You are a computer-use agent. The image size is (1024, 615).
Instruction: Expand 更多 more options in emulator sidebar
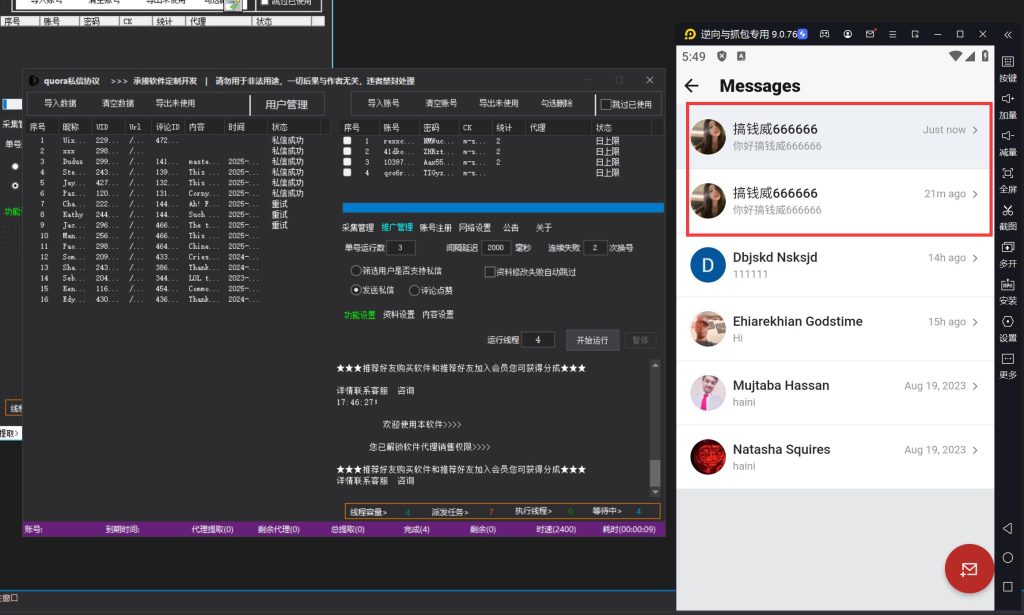[x=1007, y=359]
